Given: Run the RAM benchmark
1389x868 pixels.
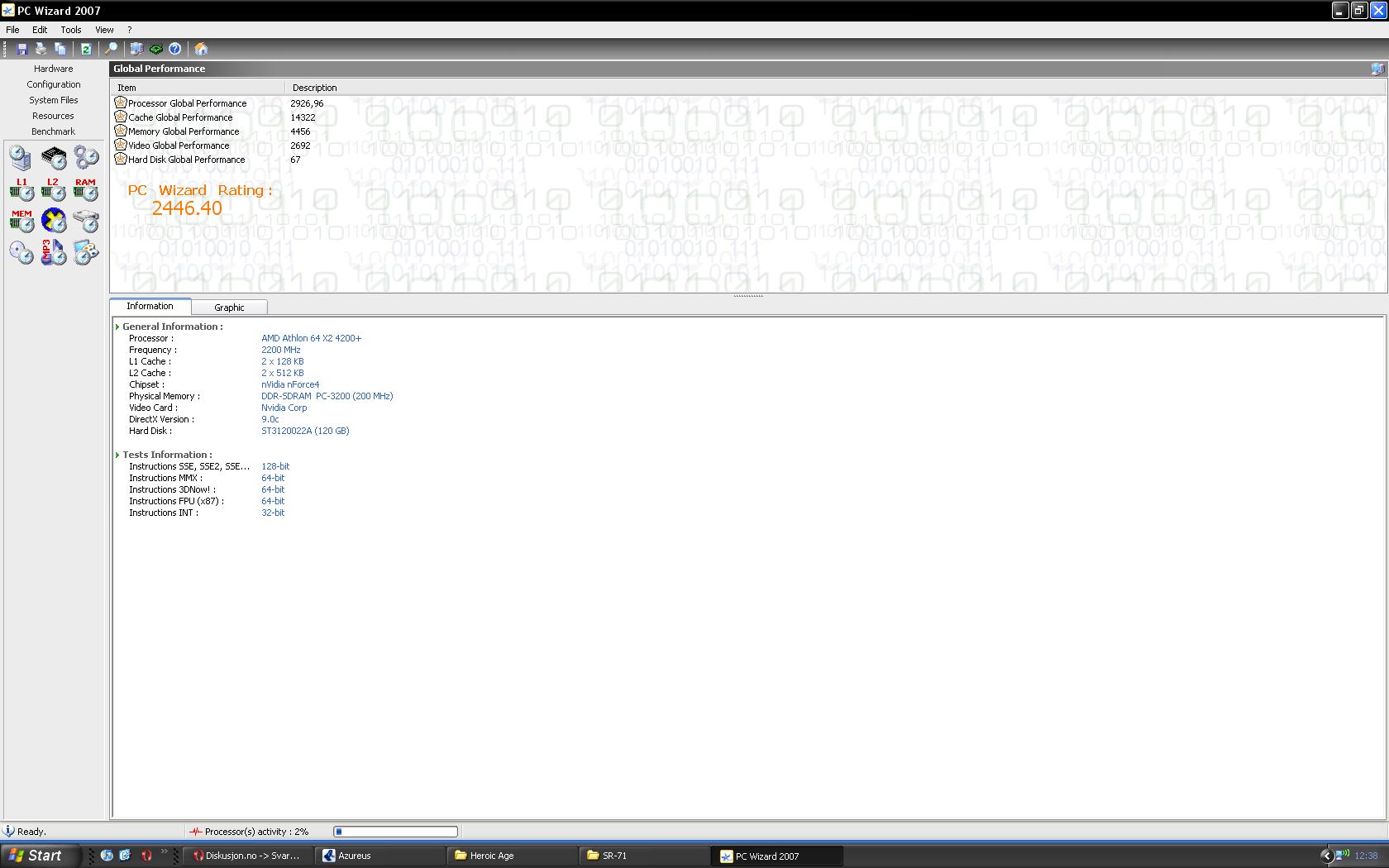Looking at the screenshot, I should [x=86, y=189].
